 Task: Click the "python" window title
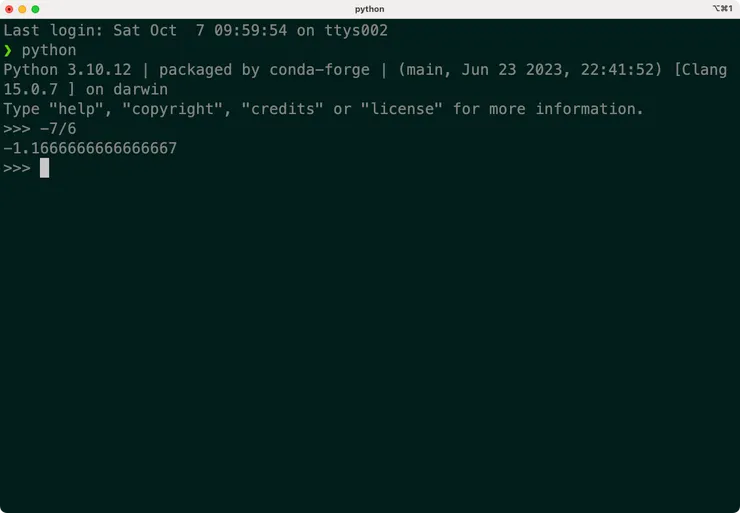[369, 9]
